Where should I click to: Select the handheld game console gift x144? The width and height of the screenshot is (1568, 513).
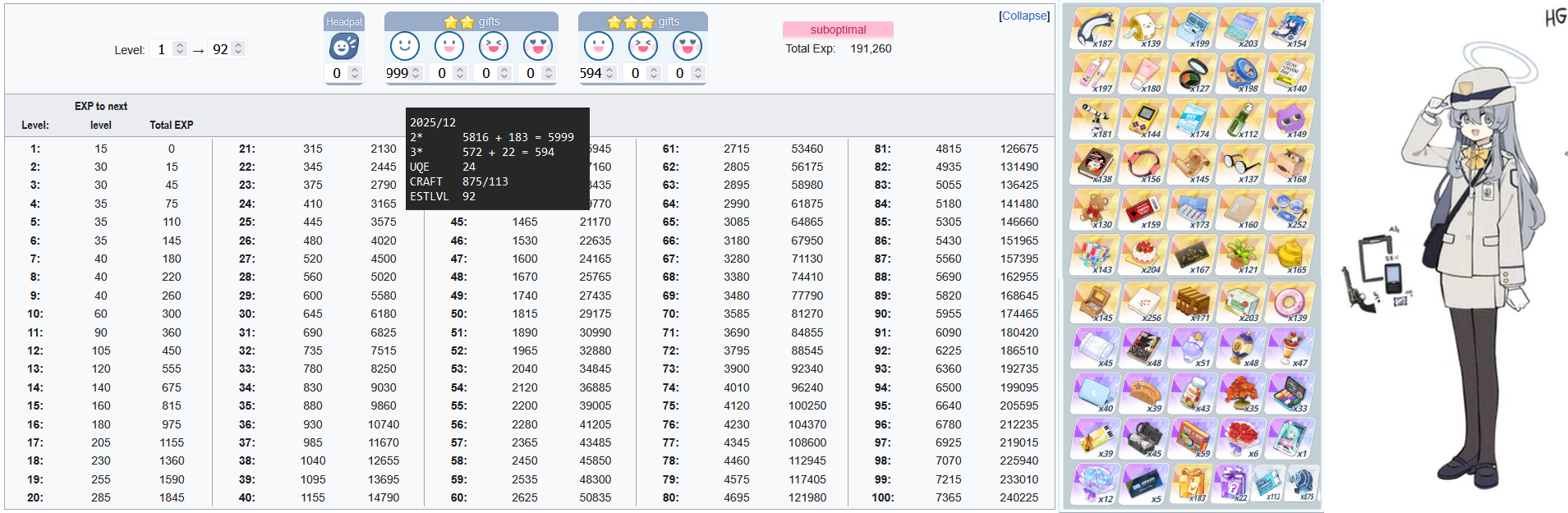point(1143,120)
